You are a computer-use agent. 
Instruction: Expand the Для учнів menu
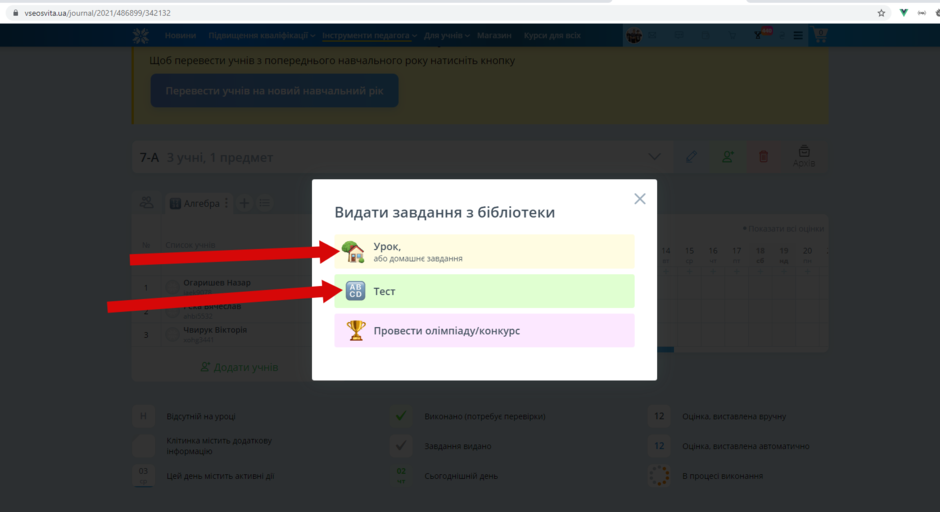click(x=447, y=35)
